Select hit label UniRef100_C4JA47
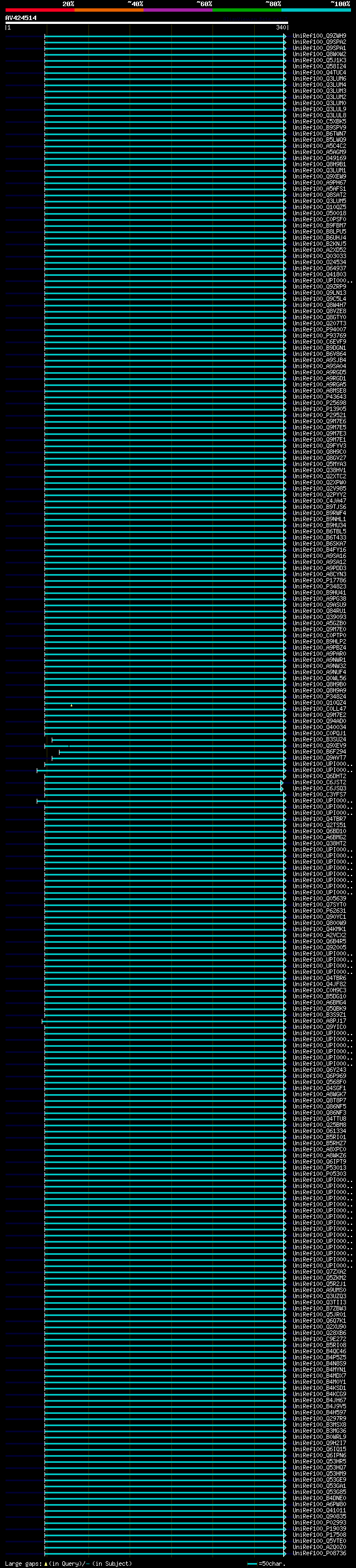This screenshot has height=1568, width=356. click(x=319, y=501)
